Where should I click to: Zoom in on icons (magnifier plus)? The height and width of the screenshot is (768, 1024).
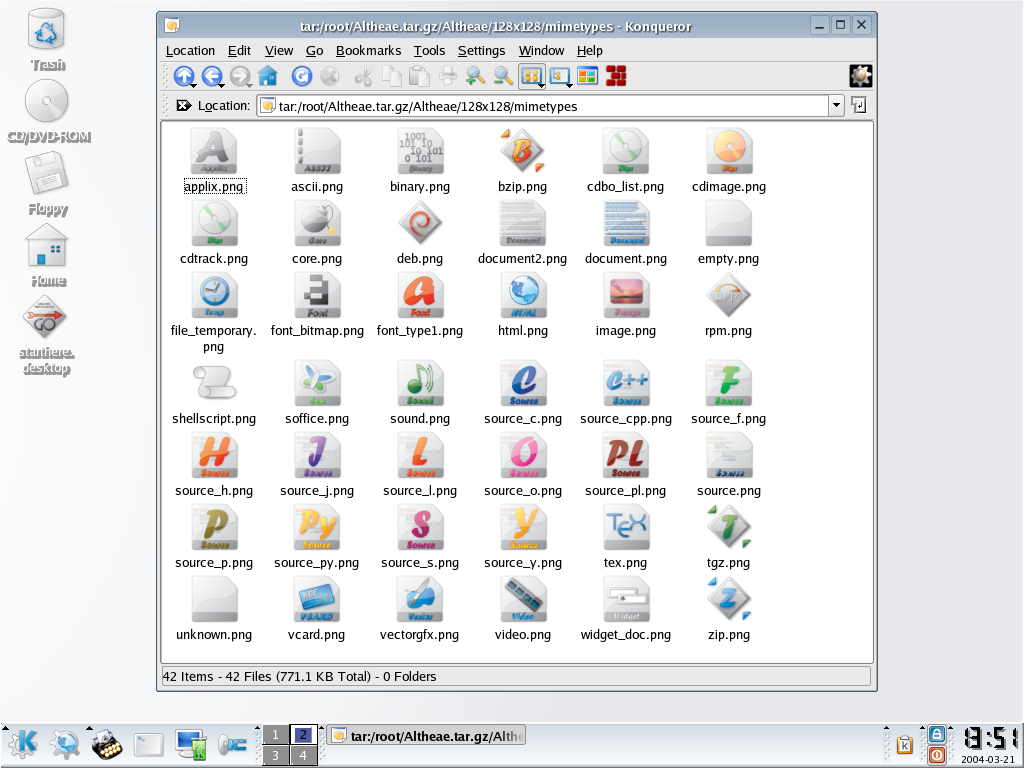475,76
